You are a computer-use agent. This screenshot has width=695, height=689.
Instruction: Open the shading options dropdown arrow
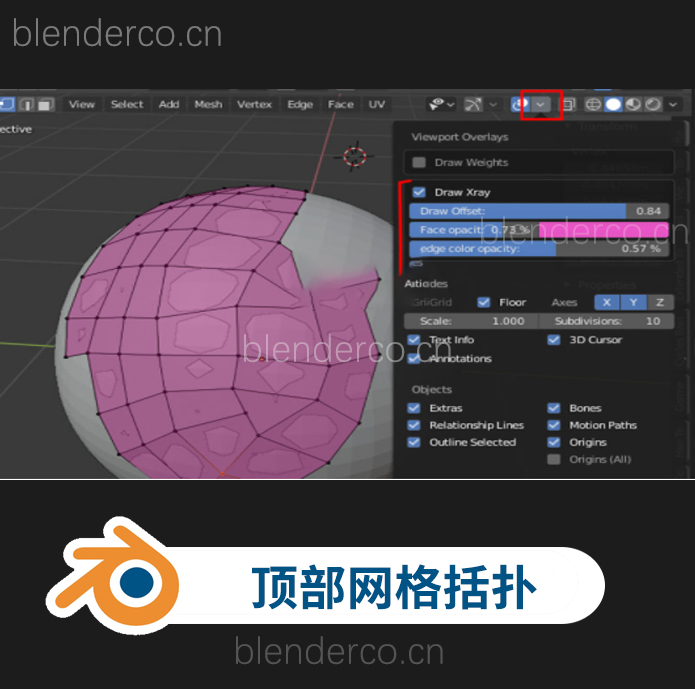coord(673,105)
